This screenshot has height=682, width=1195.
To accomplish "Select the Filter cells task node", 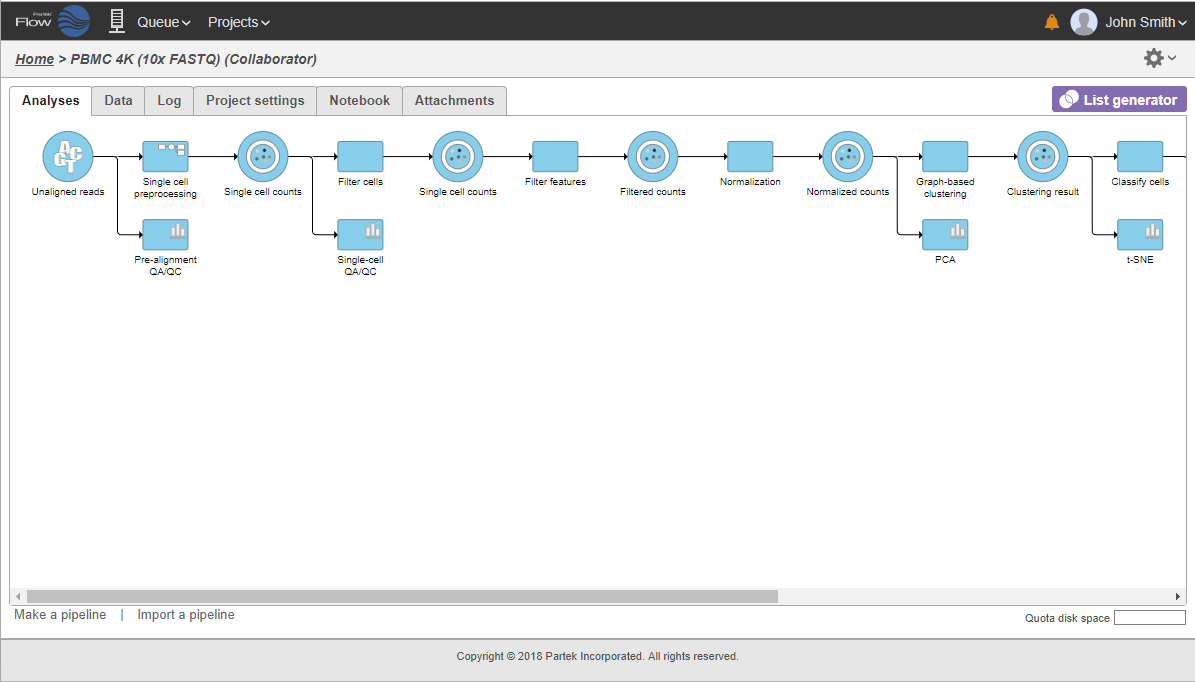I will click(360, 156).
